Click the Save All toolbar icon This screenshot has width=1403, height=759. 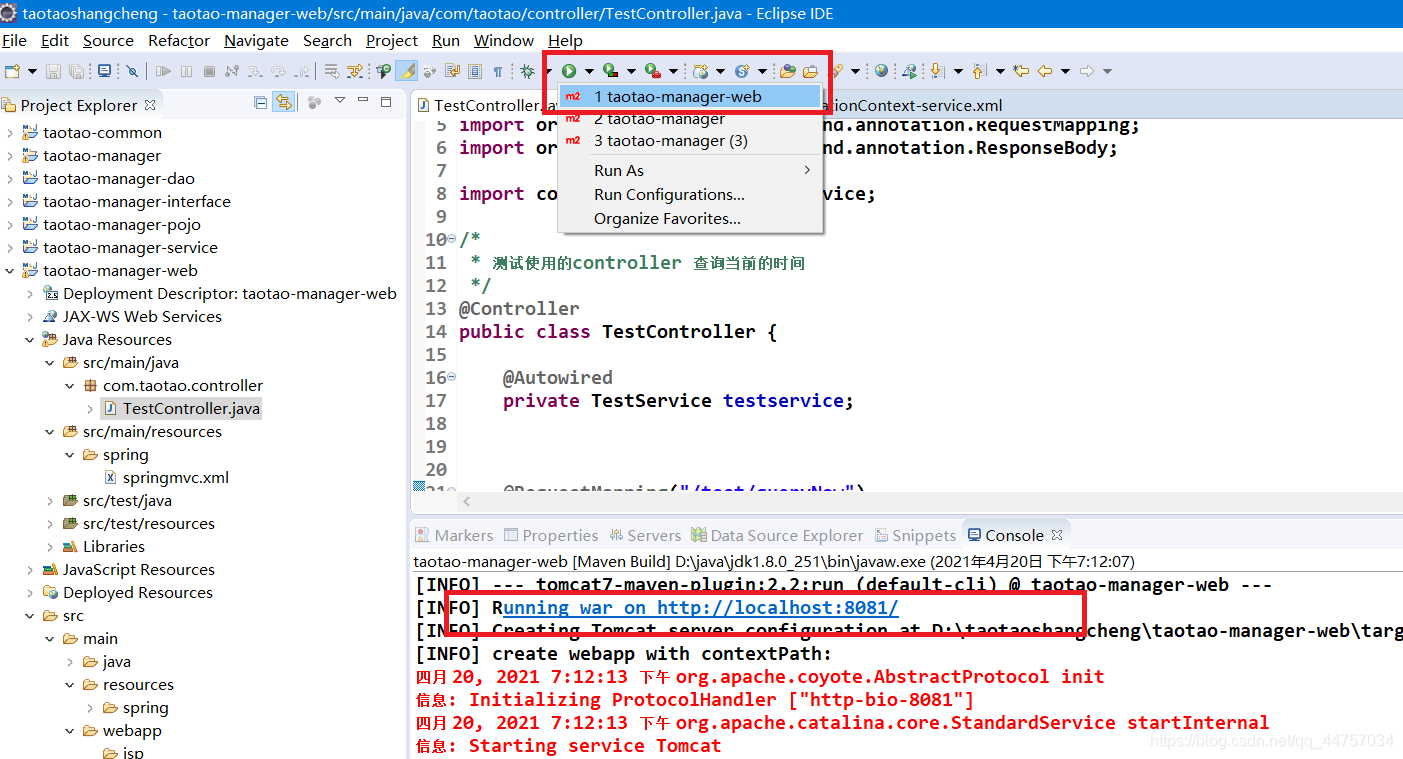click(x=76, y=71)
